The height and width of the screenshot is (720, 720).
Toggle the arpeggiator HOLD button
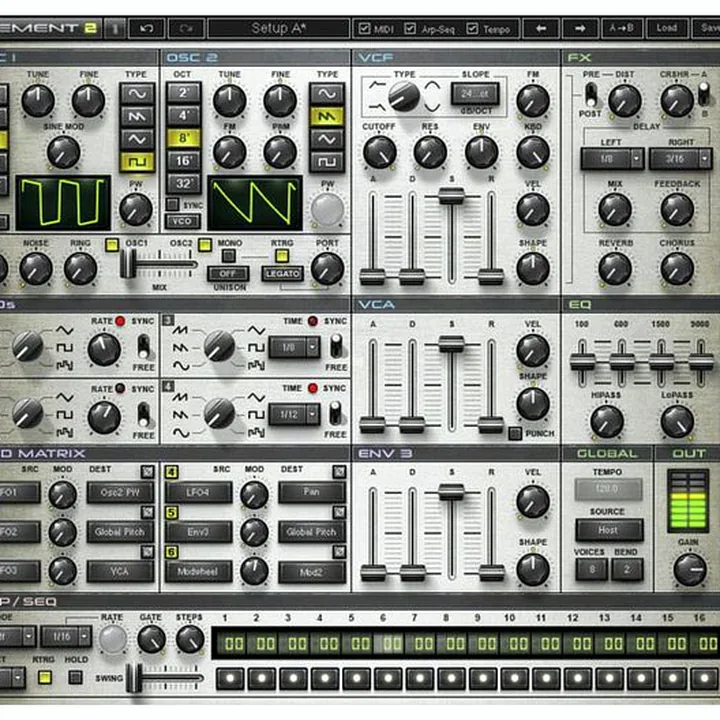pyautogui.click(x=75, y=677)
